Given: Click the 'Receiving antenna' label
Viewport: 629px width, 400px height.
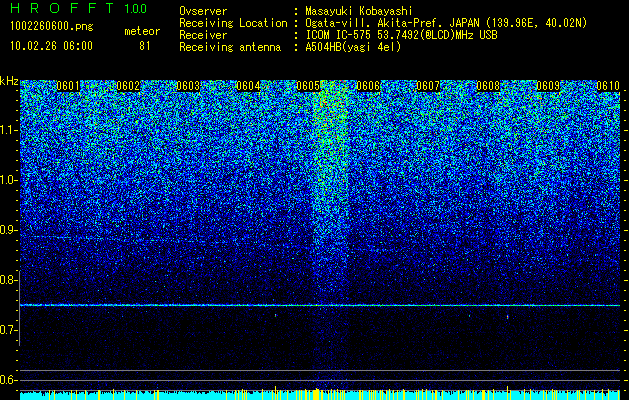Looking at the screenshot, I should [x=230, y=47].
